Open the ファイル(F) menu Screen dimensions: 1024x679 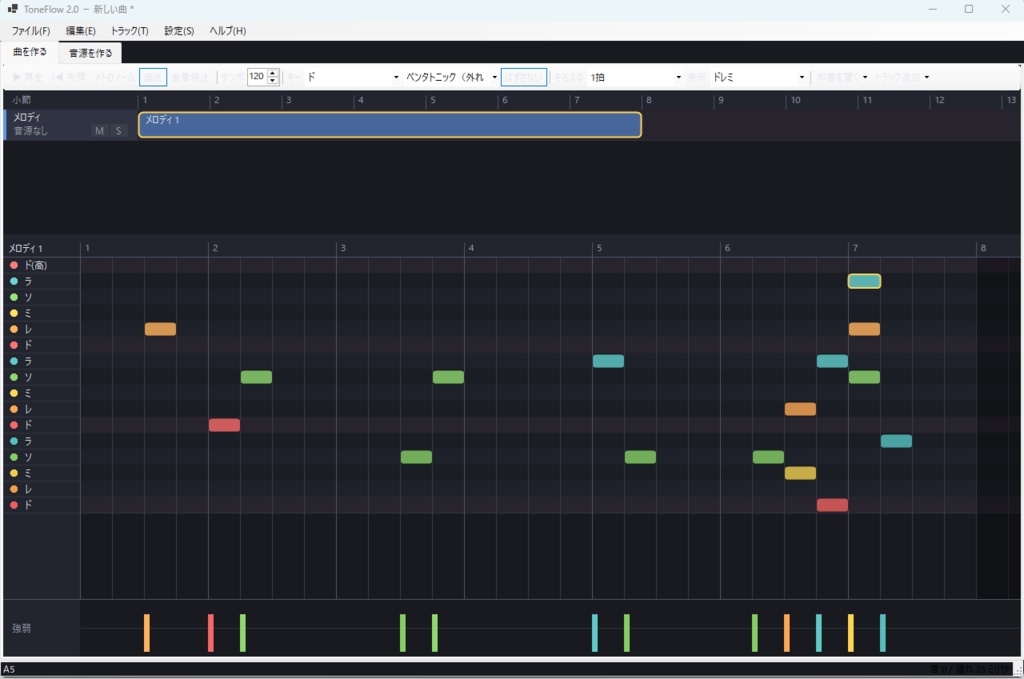click(x=31, y=31)
